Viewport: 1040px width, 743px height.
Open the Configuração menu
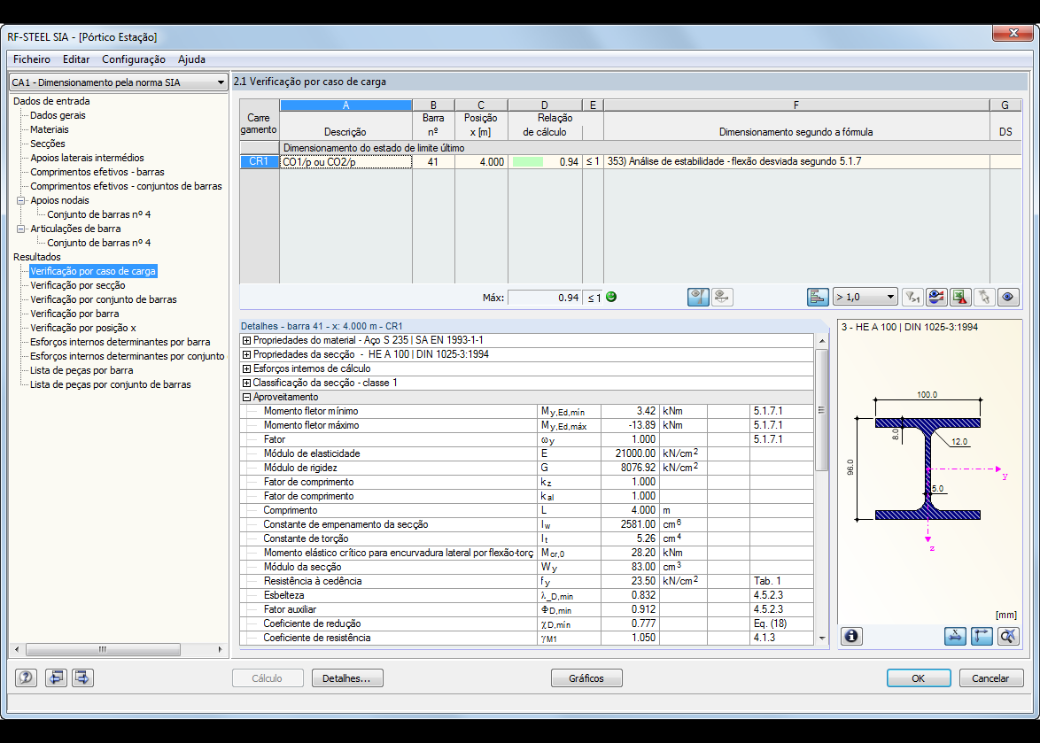(134, 59)
